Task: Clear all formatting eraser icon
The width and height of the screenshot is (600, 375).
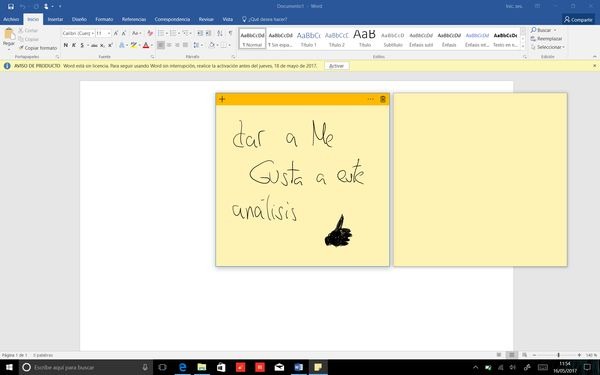Action: click(x=150, y=33)
